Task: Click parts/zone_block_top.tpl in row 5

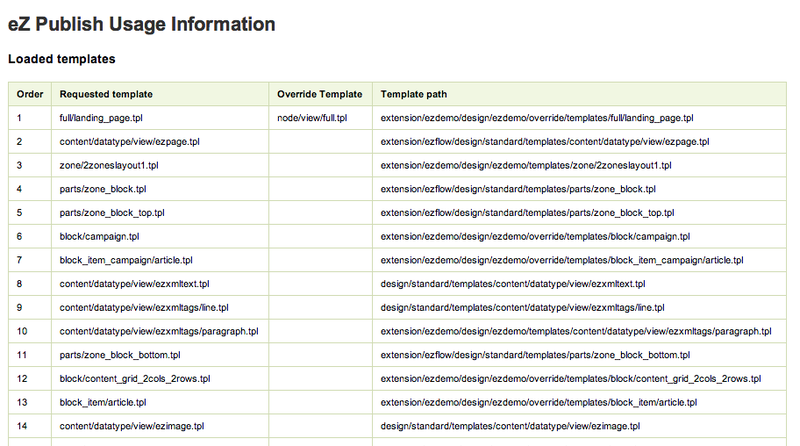Action: click(112, 213)
